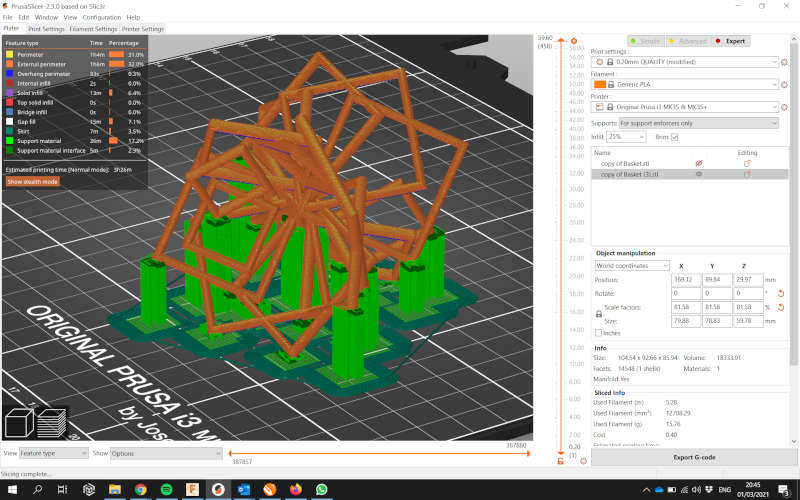Click Rotate Z input field
Viewport: 800px width, 500px height.
748,293
